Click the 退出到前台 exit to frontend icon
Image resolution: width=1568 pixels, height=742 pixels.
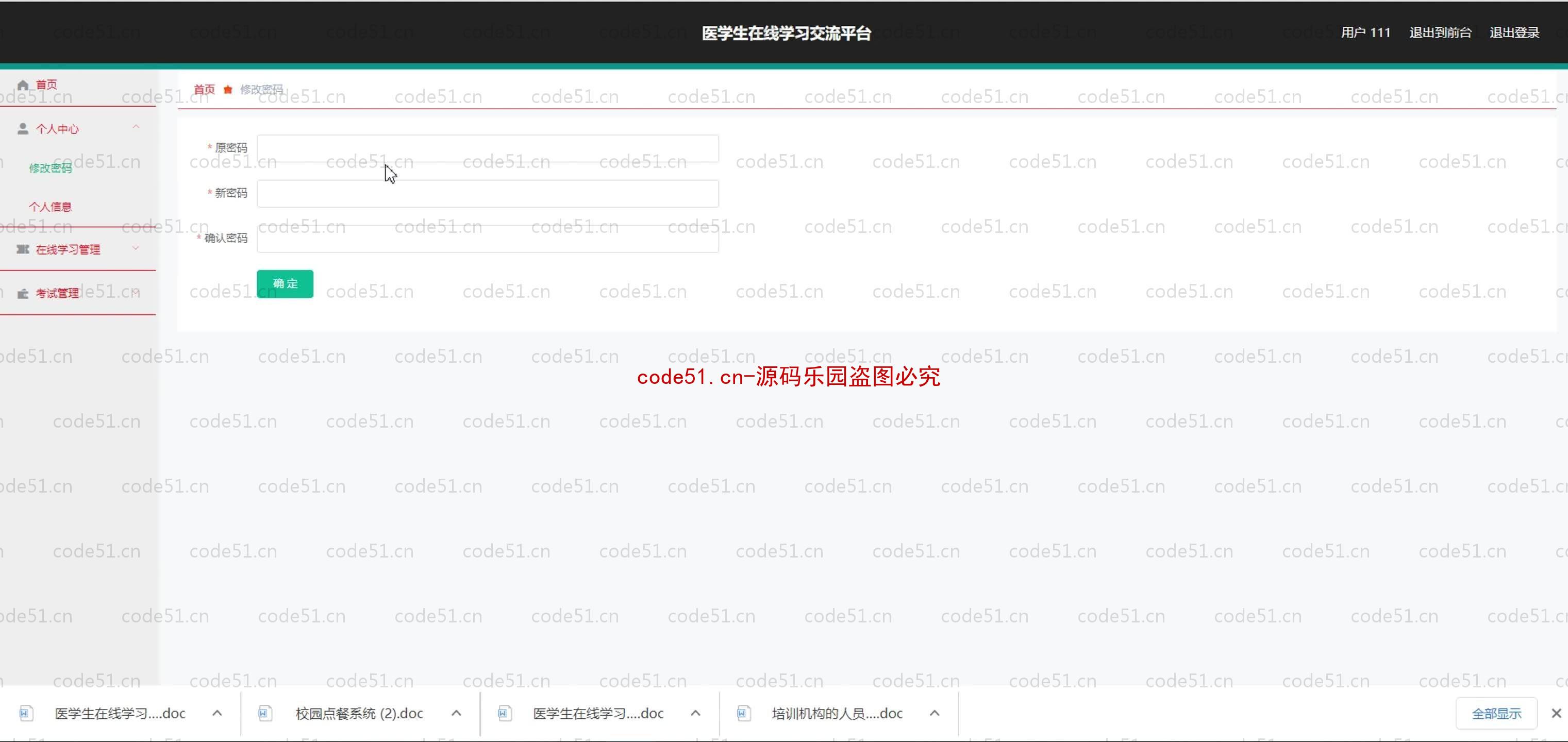[x=1441, y=32]
